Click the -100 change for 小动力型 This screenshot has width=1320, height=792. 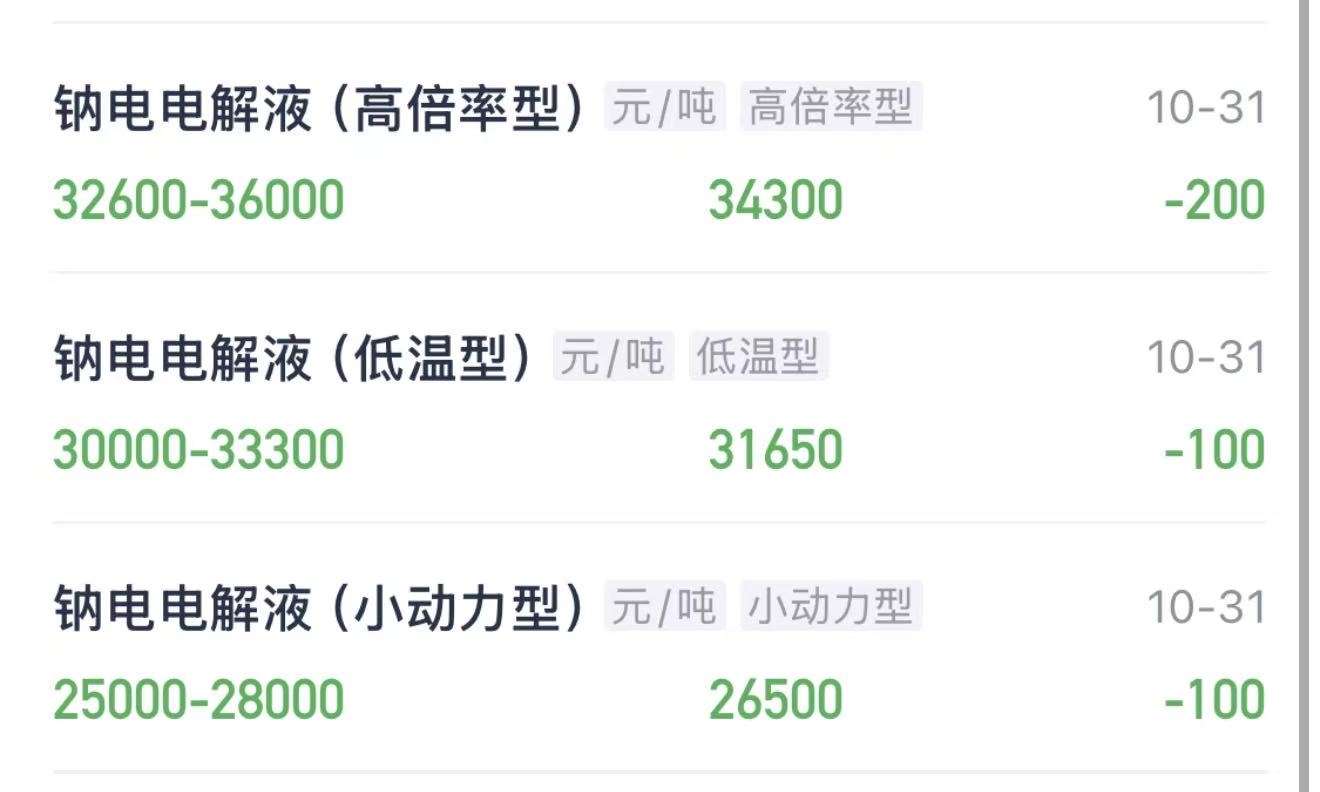1215,700
